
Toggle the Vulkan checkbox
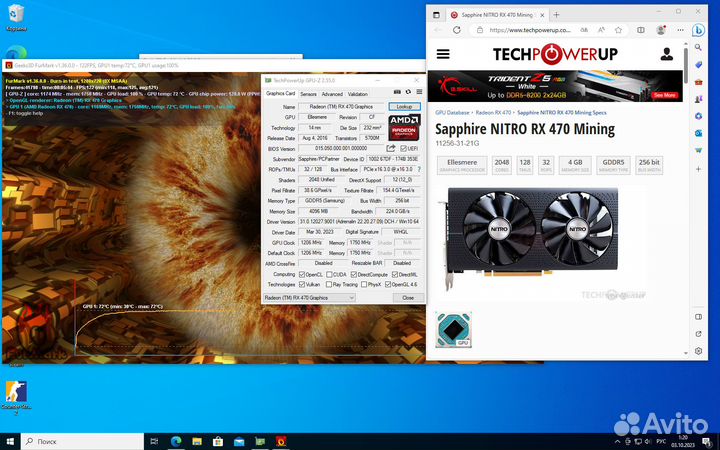(302, 284)
